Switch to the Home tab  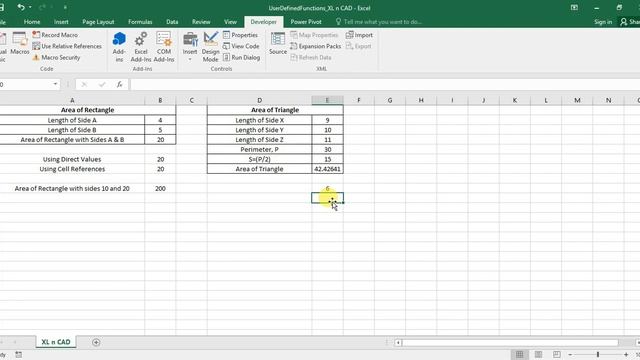coord(32,22)
